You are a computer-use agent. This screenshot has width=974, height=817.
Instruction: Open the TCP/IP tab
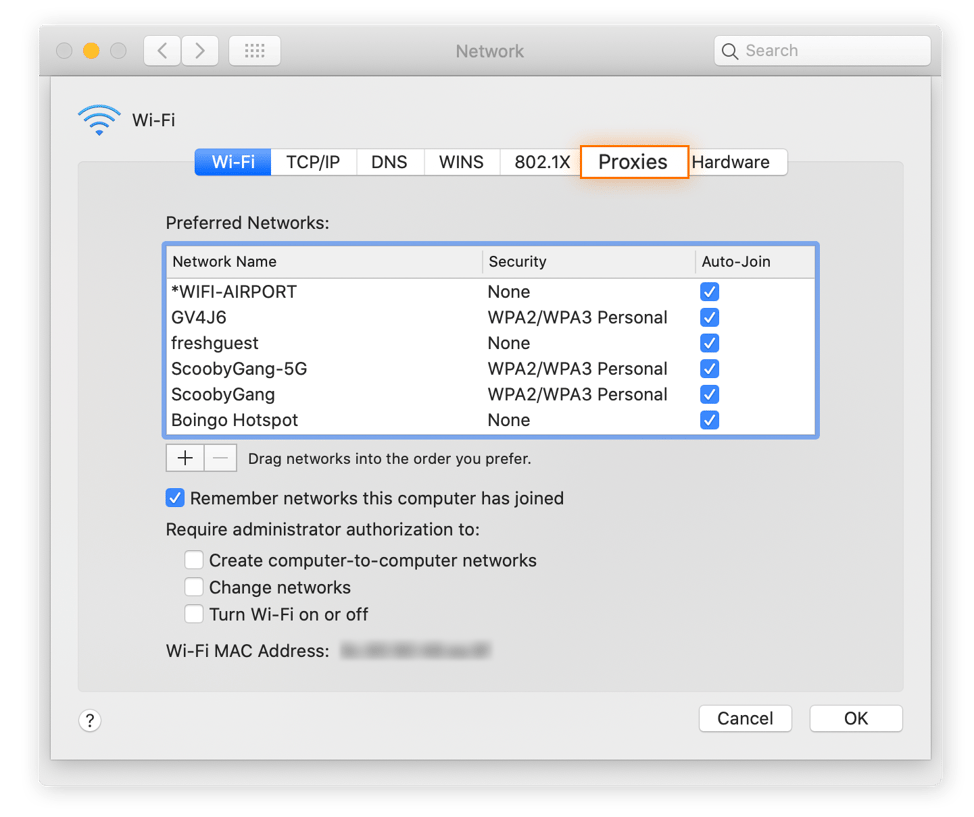pos(313,161)
